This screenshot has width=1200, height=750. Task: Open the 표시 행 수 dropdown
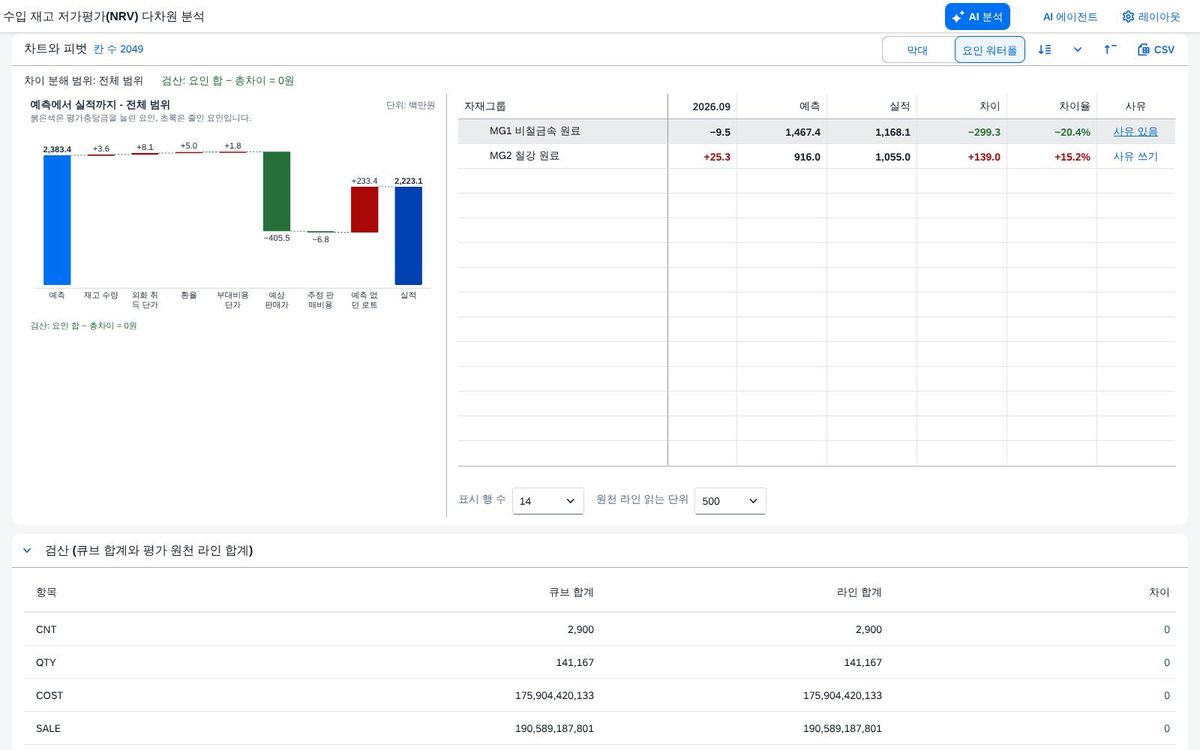point(548,501)
